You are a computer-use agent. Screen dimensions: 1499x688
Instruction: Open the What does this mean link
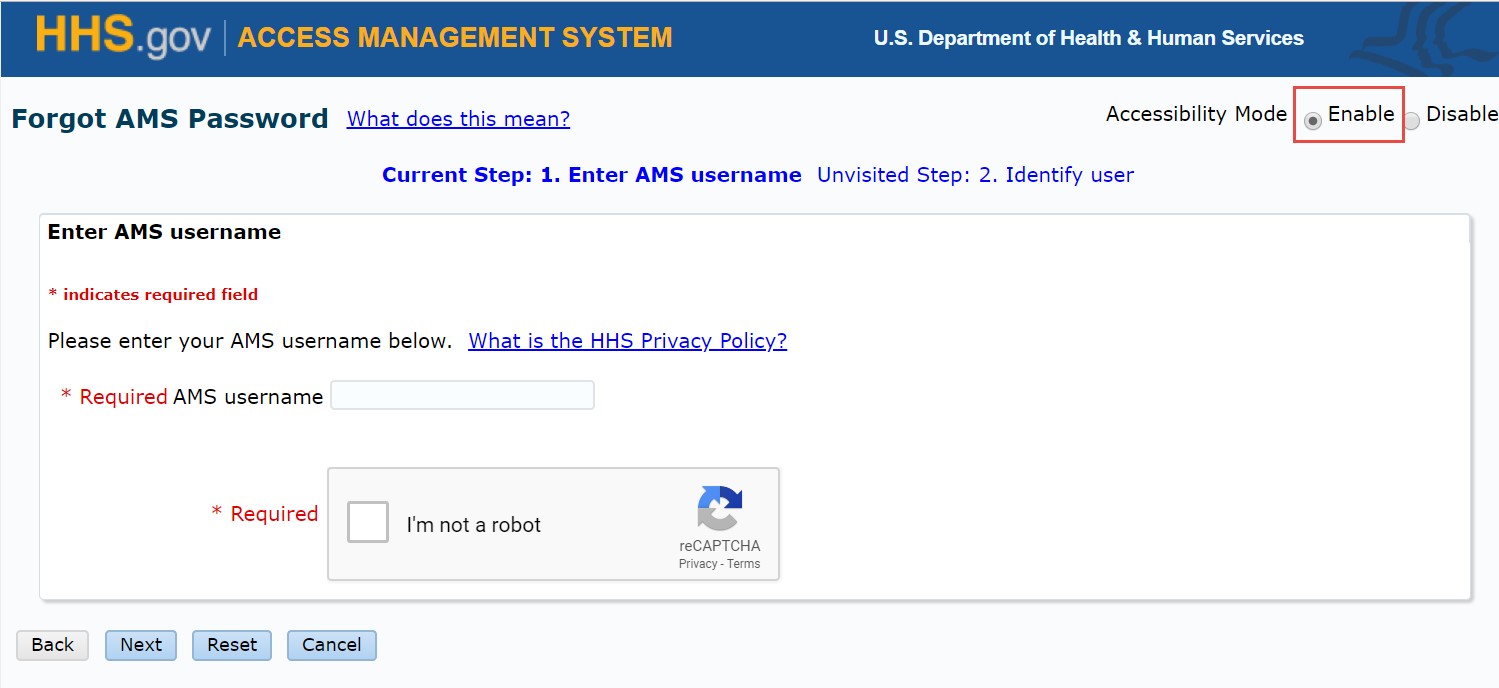457,119
